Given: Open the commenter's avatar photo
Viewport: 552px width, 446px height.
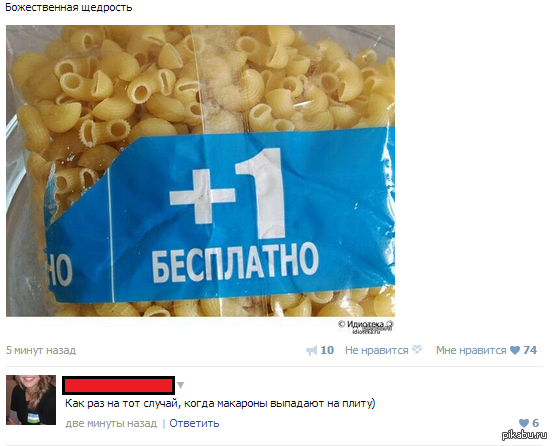Looking at the screenshot, I should click(31, 400).
